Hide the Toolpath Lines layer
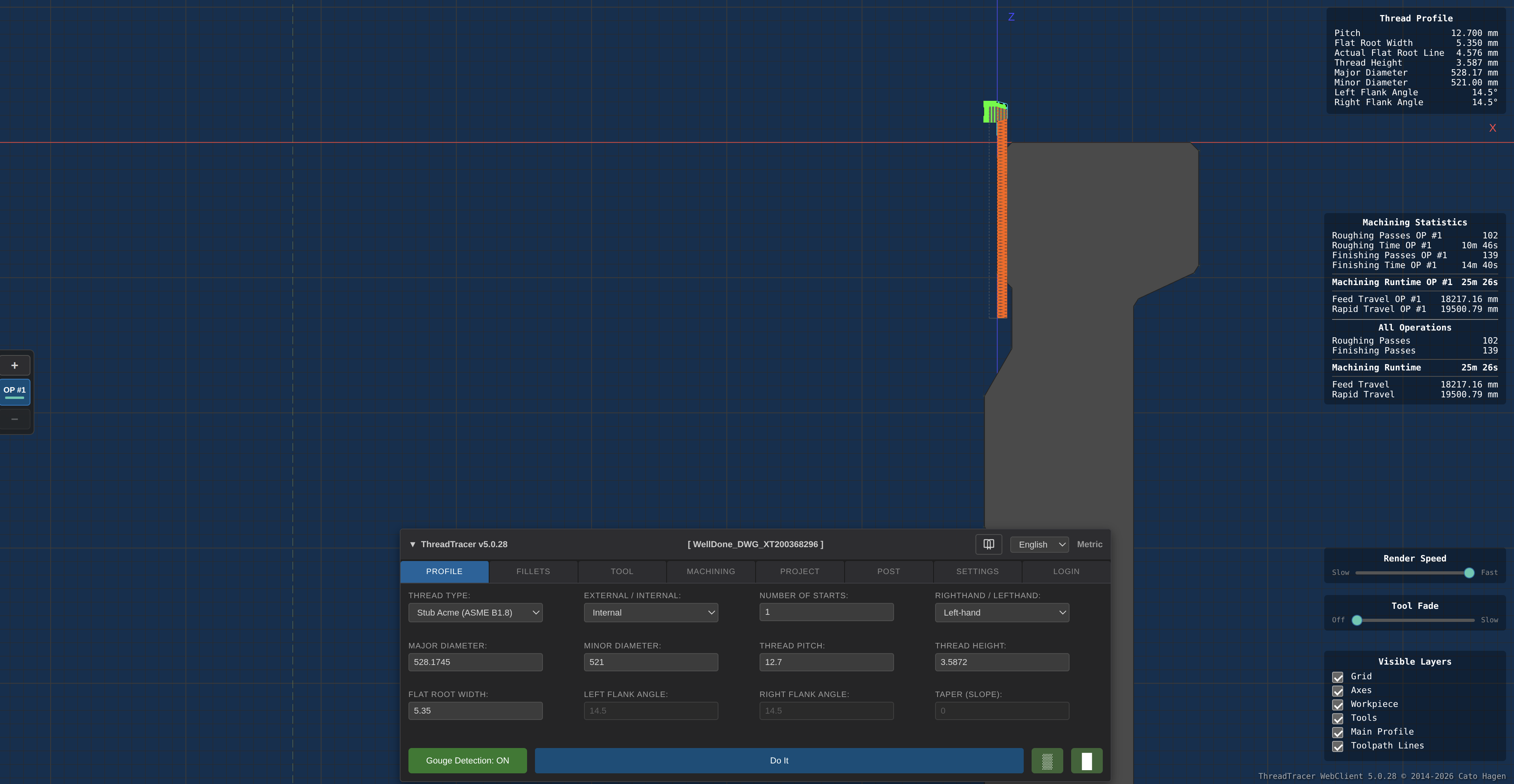The height and width of the screenshot is (784, 1514). [1338, 746]
